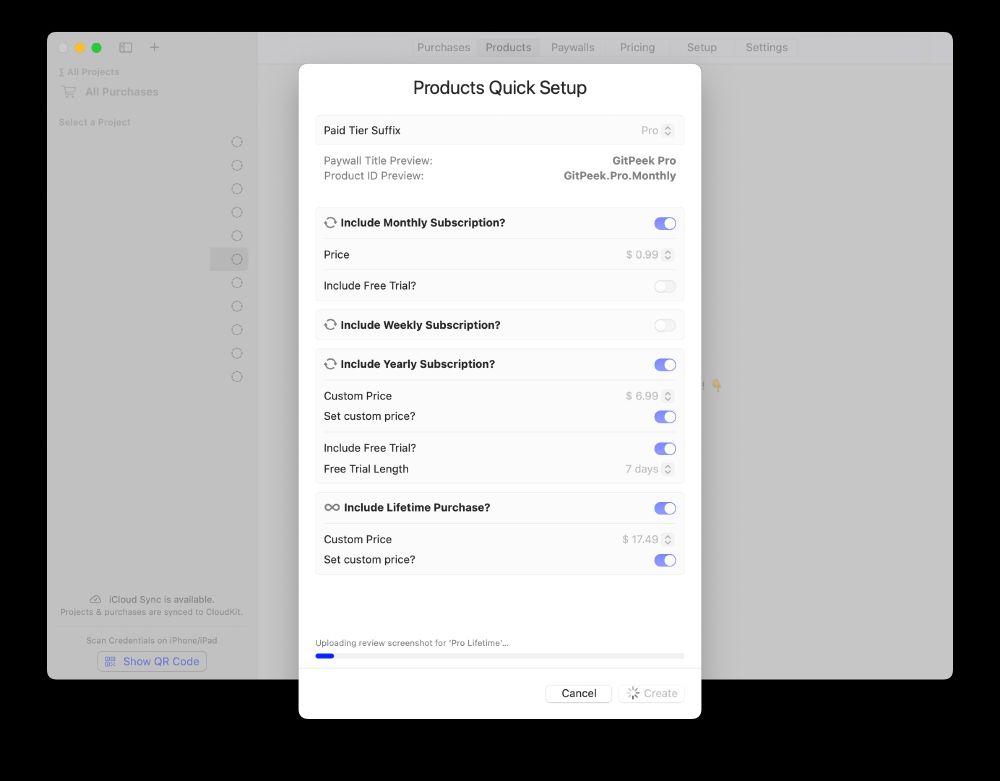1000x781 pixels.
Task: Toggle the sidebar visibility icon
Action: pos(126,47)
